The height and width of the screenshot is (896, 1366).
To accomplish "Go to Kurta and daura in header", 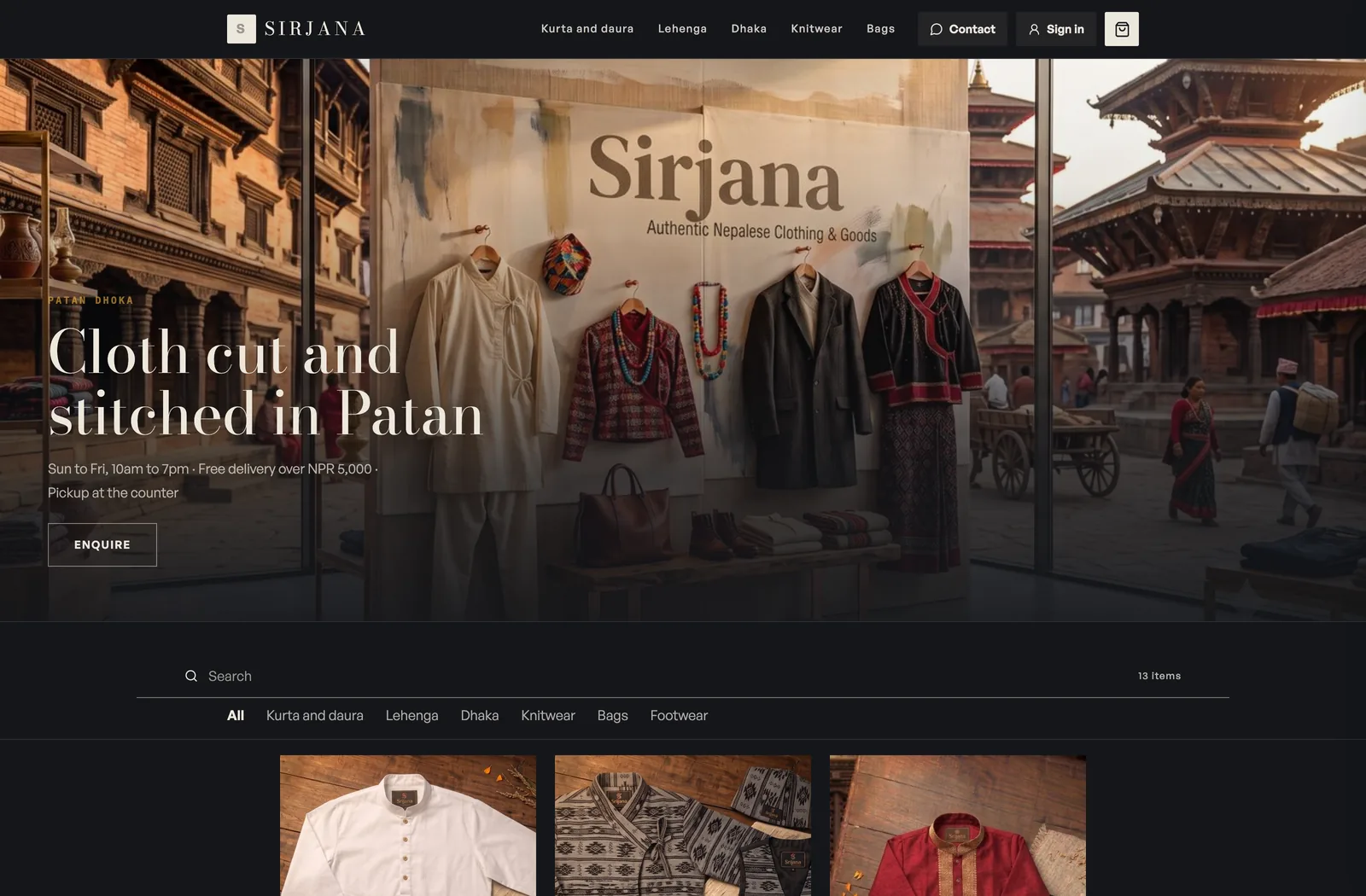I will (587, 29).
